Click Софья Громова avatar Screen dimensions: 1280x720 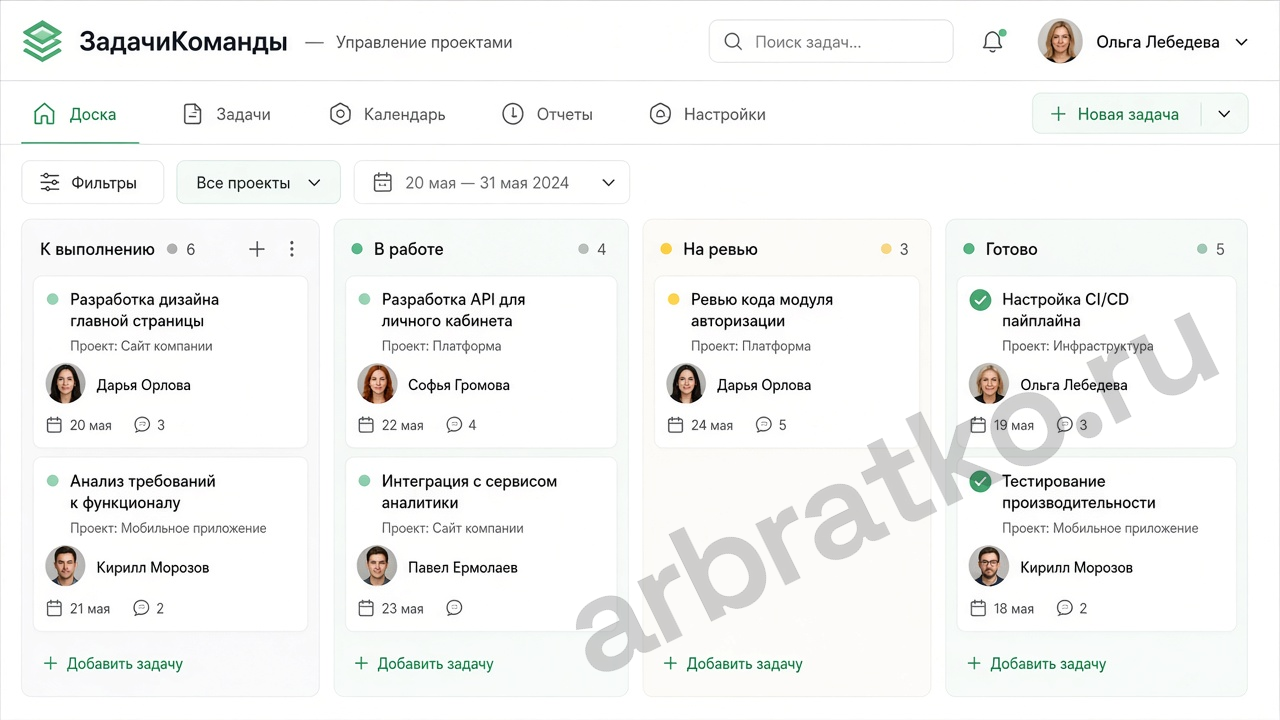pos(377,384)
